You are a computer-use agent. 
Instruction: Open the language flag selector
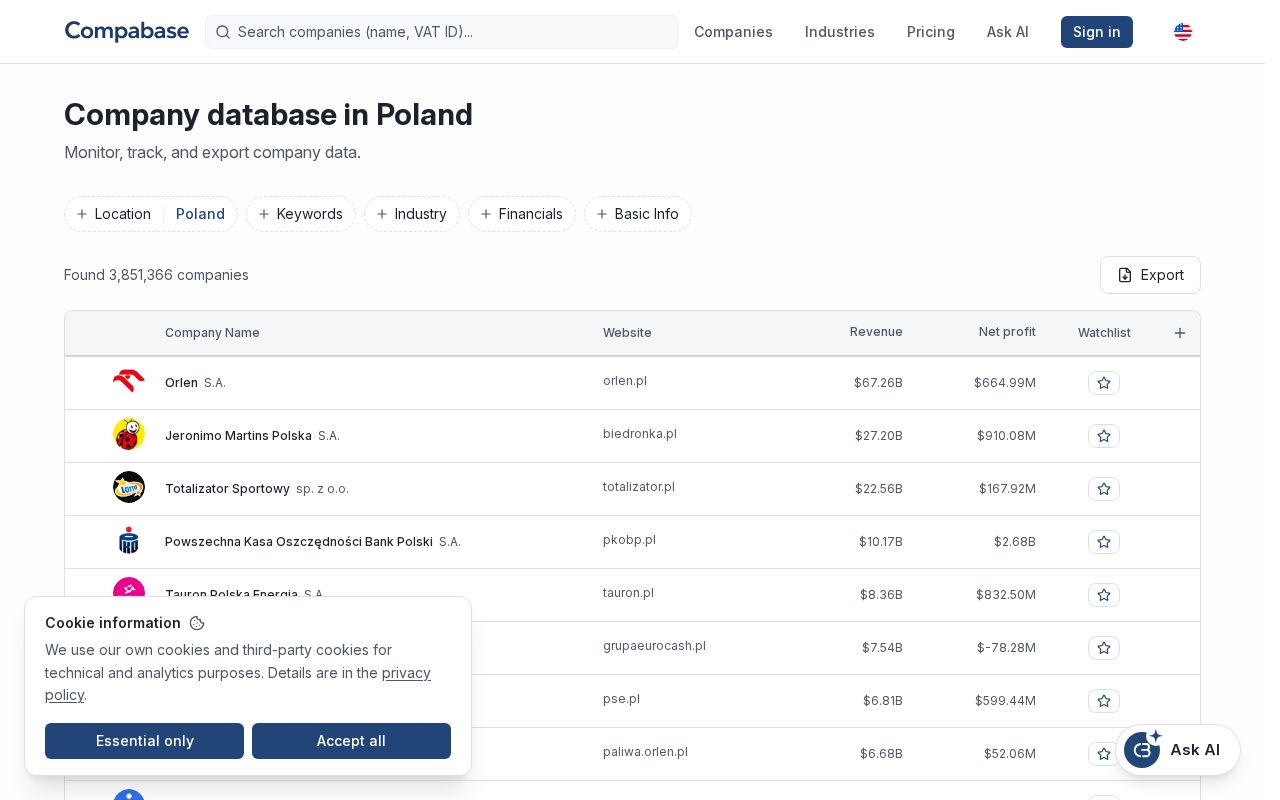pos(1183,32)
